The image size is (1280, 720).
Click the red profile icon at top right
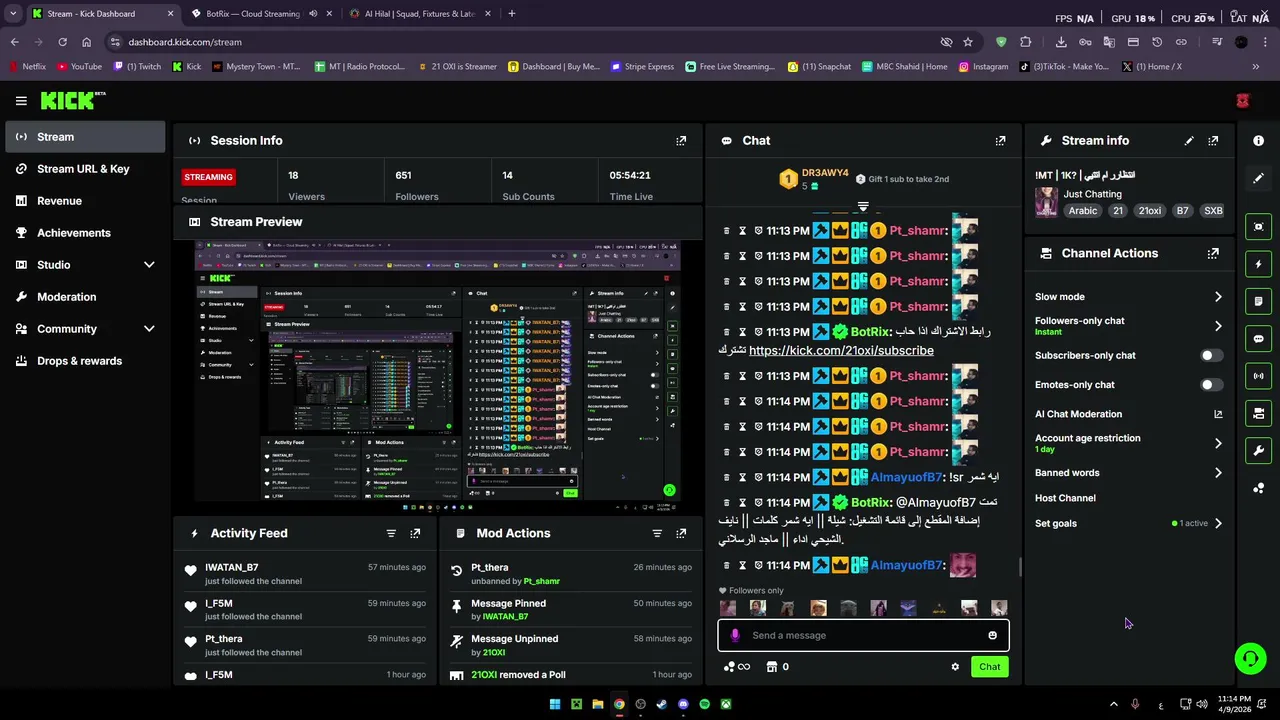[1243, 101]
